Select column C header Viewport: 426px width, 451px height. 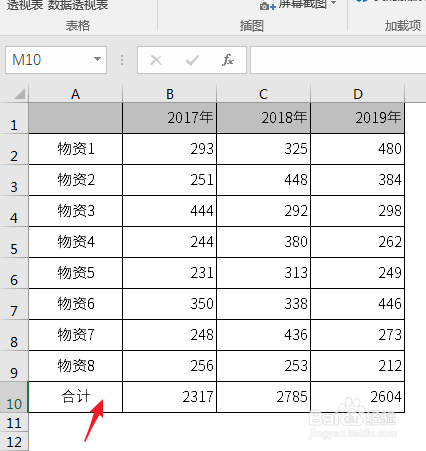pyautogui.click(x=264, y=94)
